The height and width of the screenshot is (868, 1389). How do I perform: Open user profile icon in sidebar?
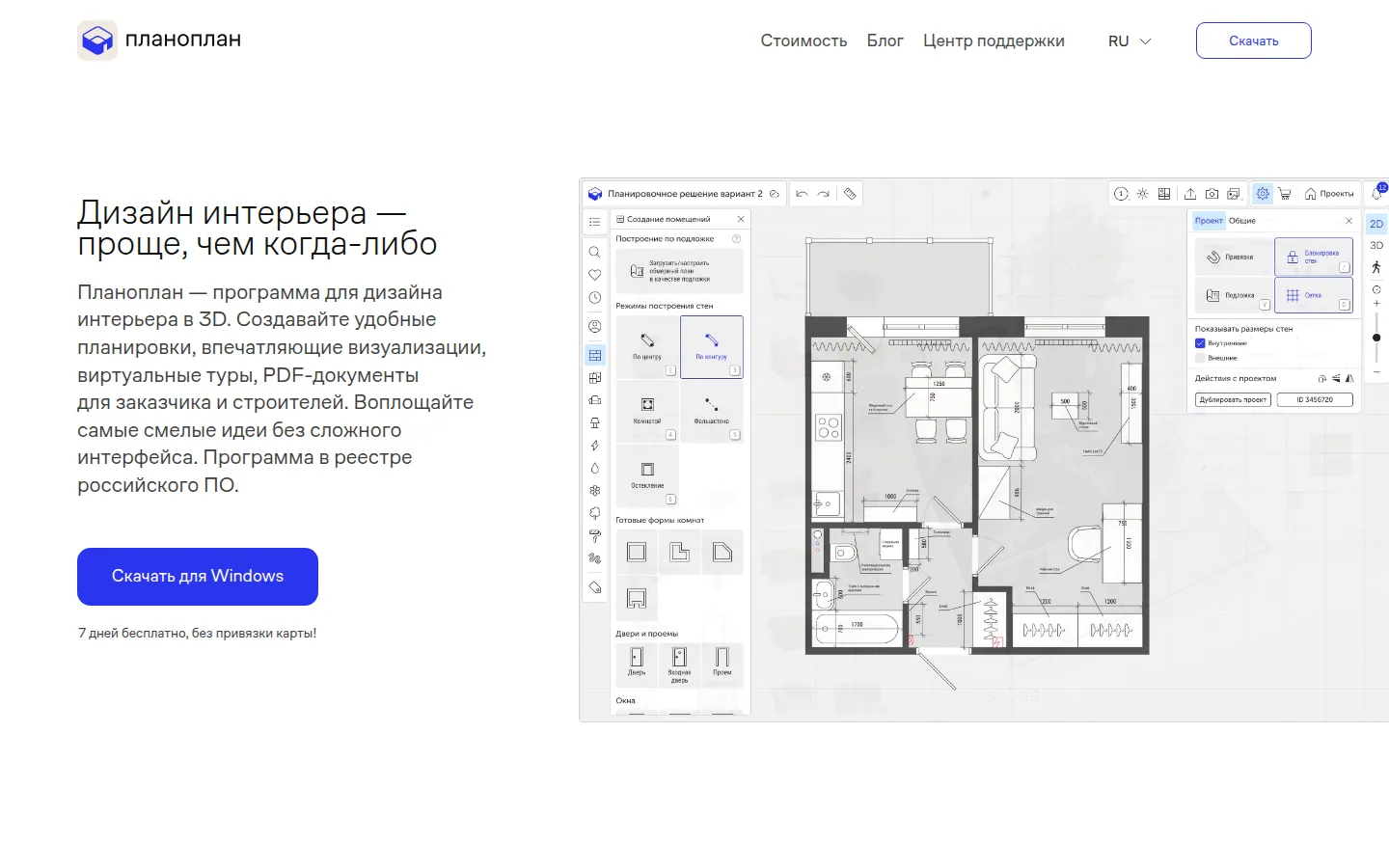[x=595, y=327]
